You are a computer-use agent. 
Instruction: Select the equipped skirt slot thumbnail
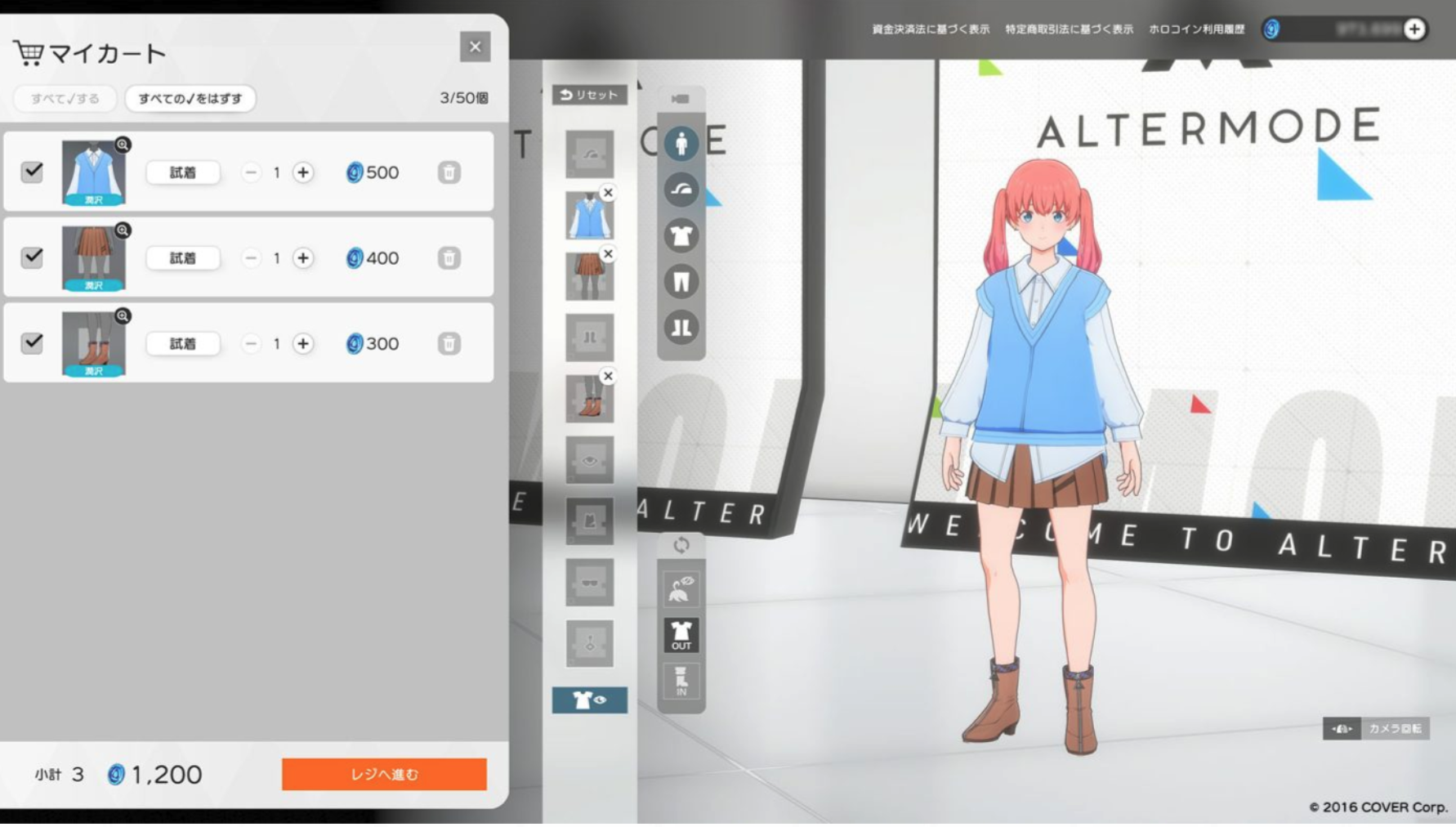pyautogui.click(x=588, y=277)
